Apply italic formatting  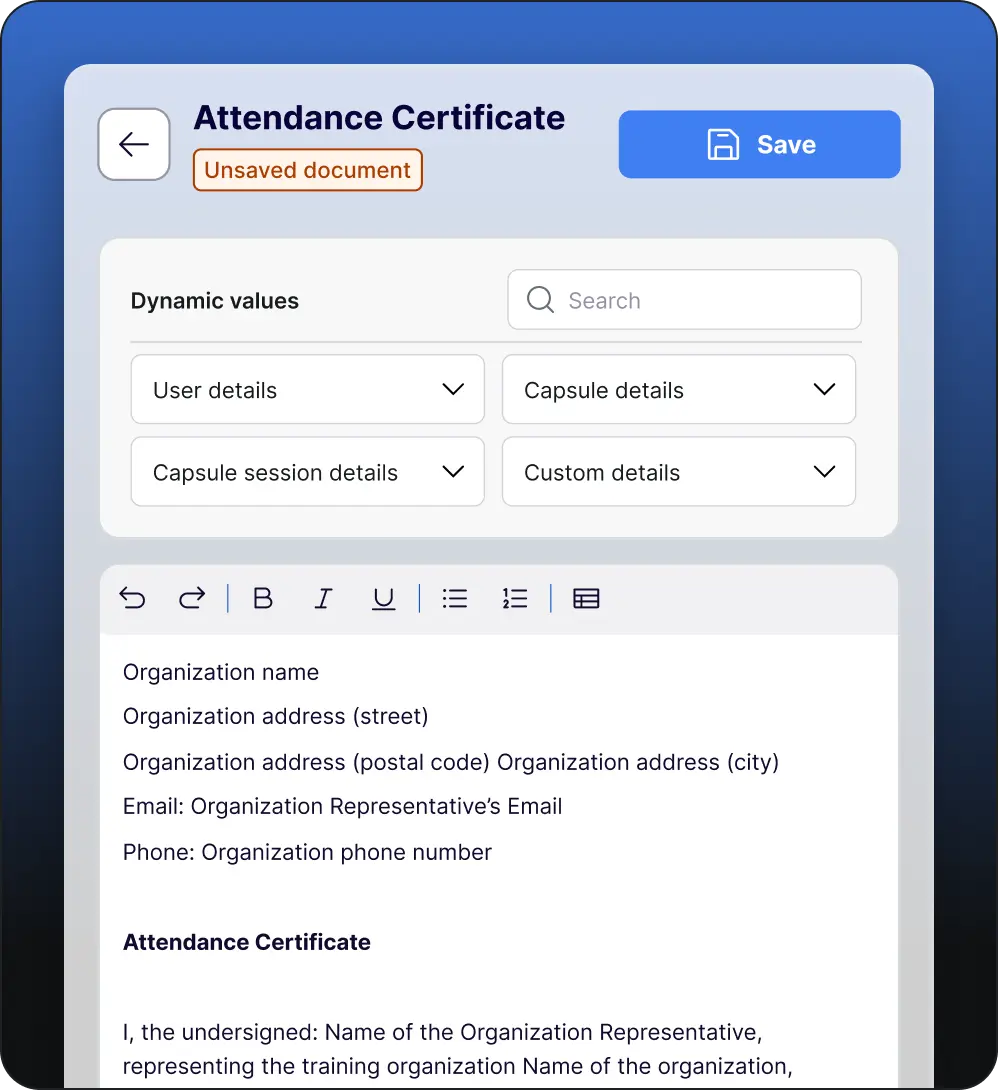tap(323, 598)
